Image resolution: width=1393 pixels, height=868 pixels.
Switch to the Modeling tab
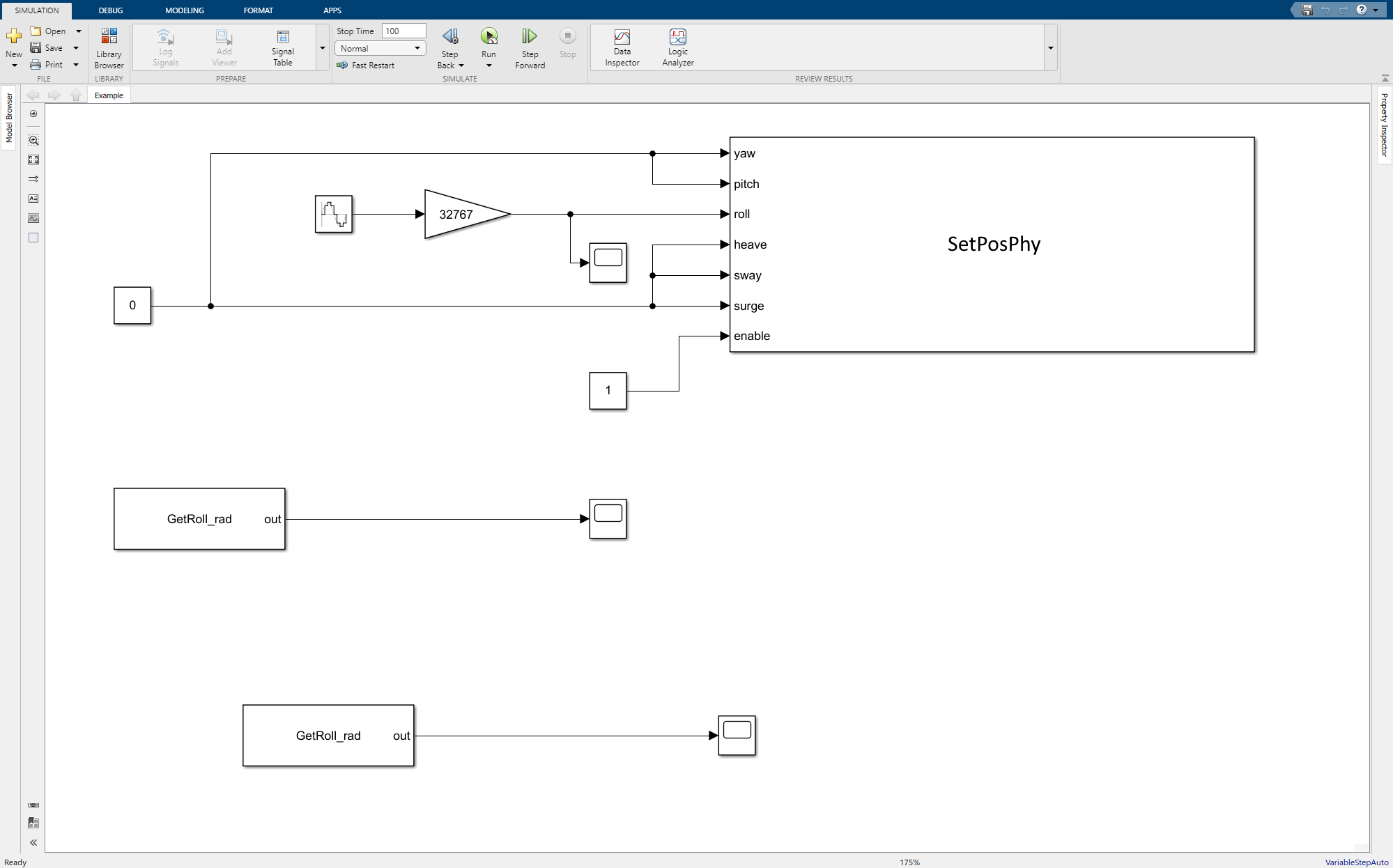click(x=185, y=10)
